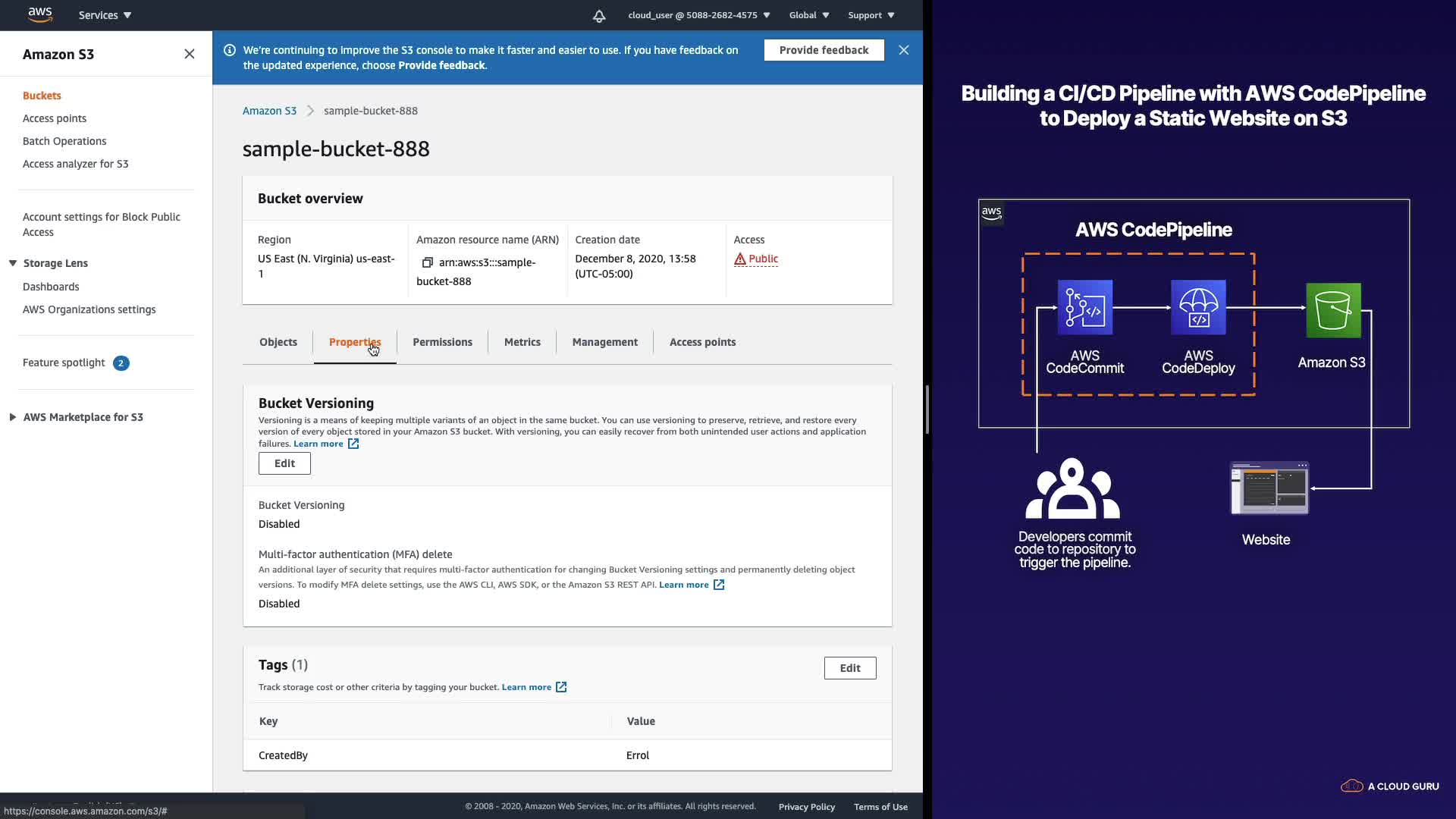Collapse the Storage Lens section

pyautogui.click(x=13, y=263)
